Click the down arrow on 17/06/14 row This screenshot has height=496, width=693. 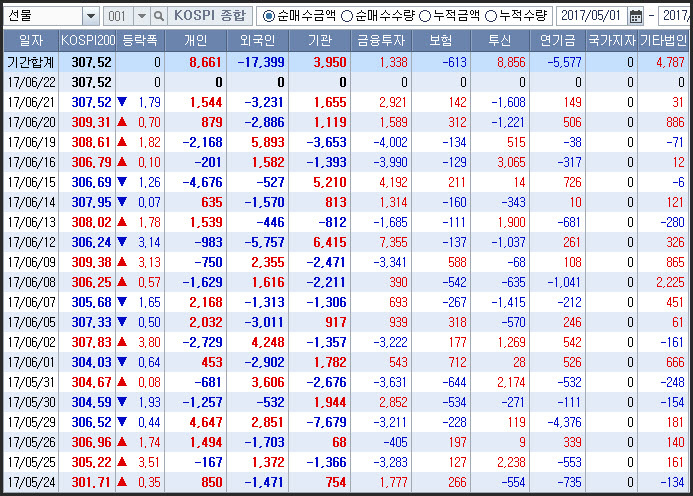(122, 202)
